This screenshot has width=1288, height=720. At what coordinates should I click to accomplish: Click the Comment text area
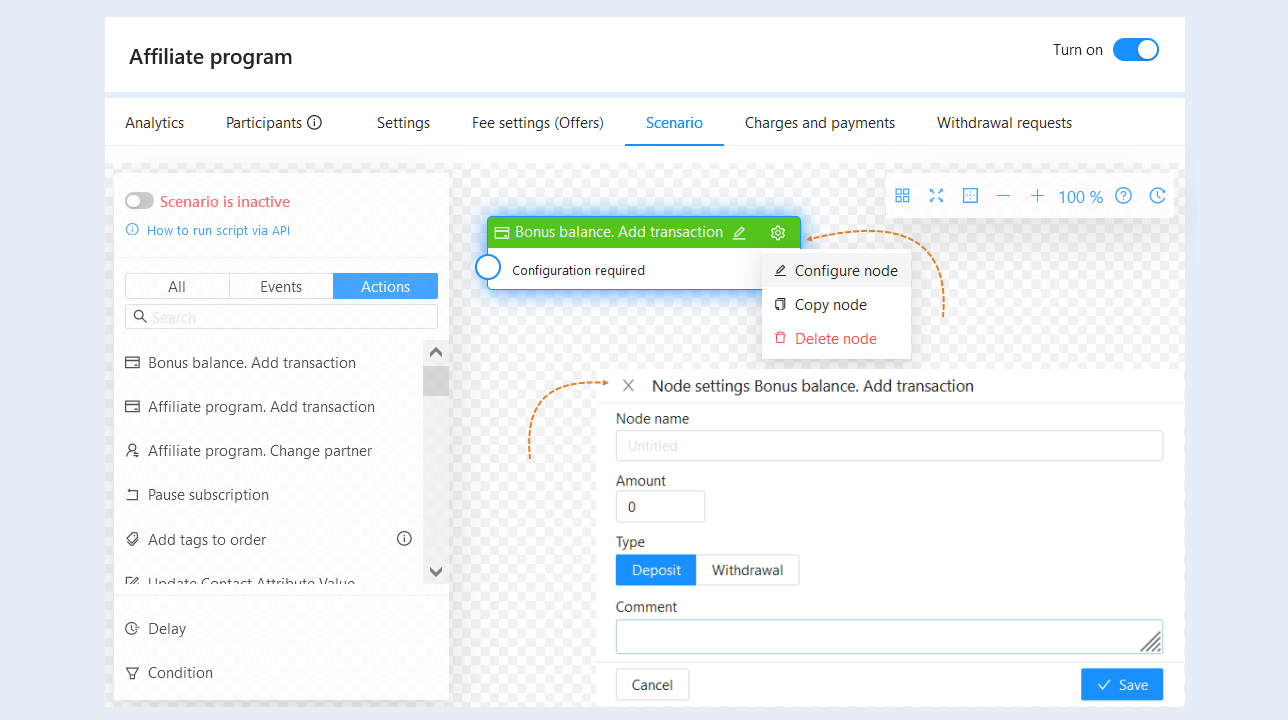[889, 637]
